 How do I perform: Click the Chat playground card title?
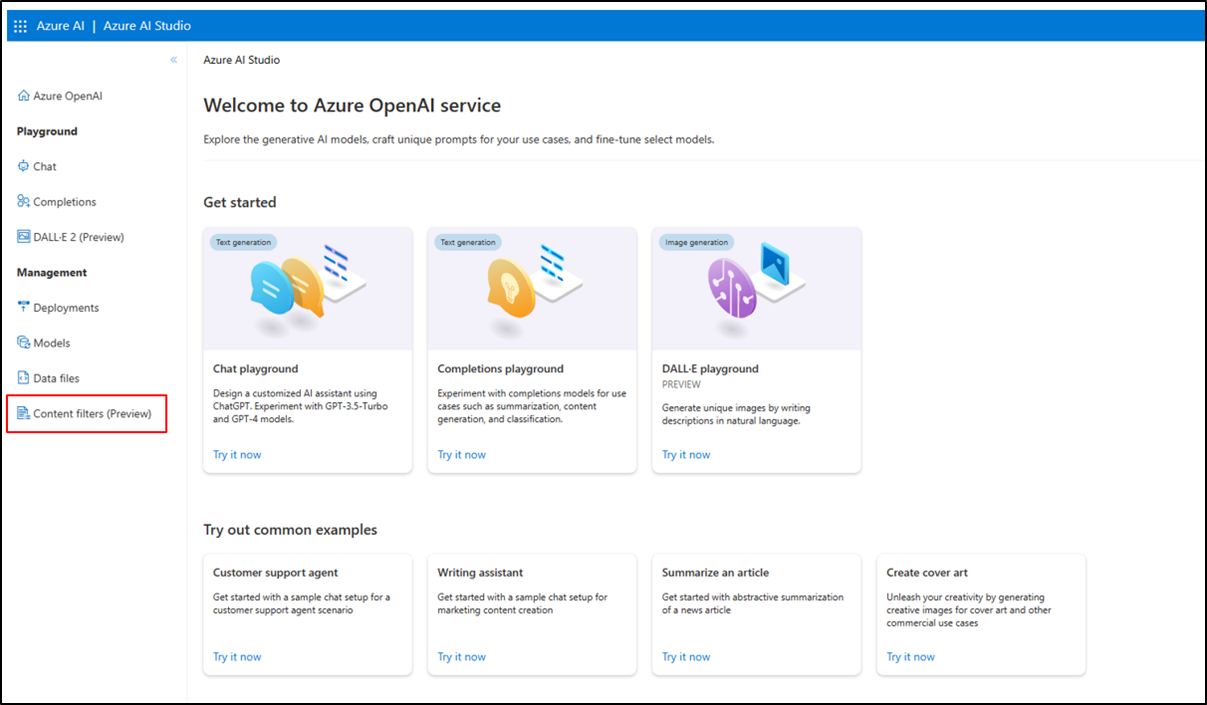pyautogui.click(x=256, y=369)
